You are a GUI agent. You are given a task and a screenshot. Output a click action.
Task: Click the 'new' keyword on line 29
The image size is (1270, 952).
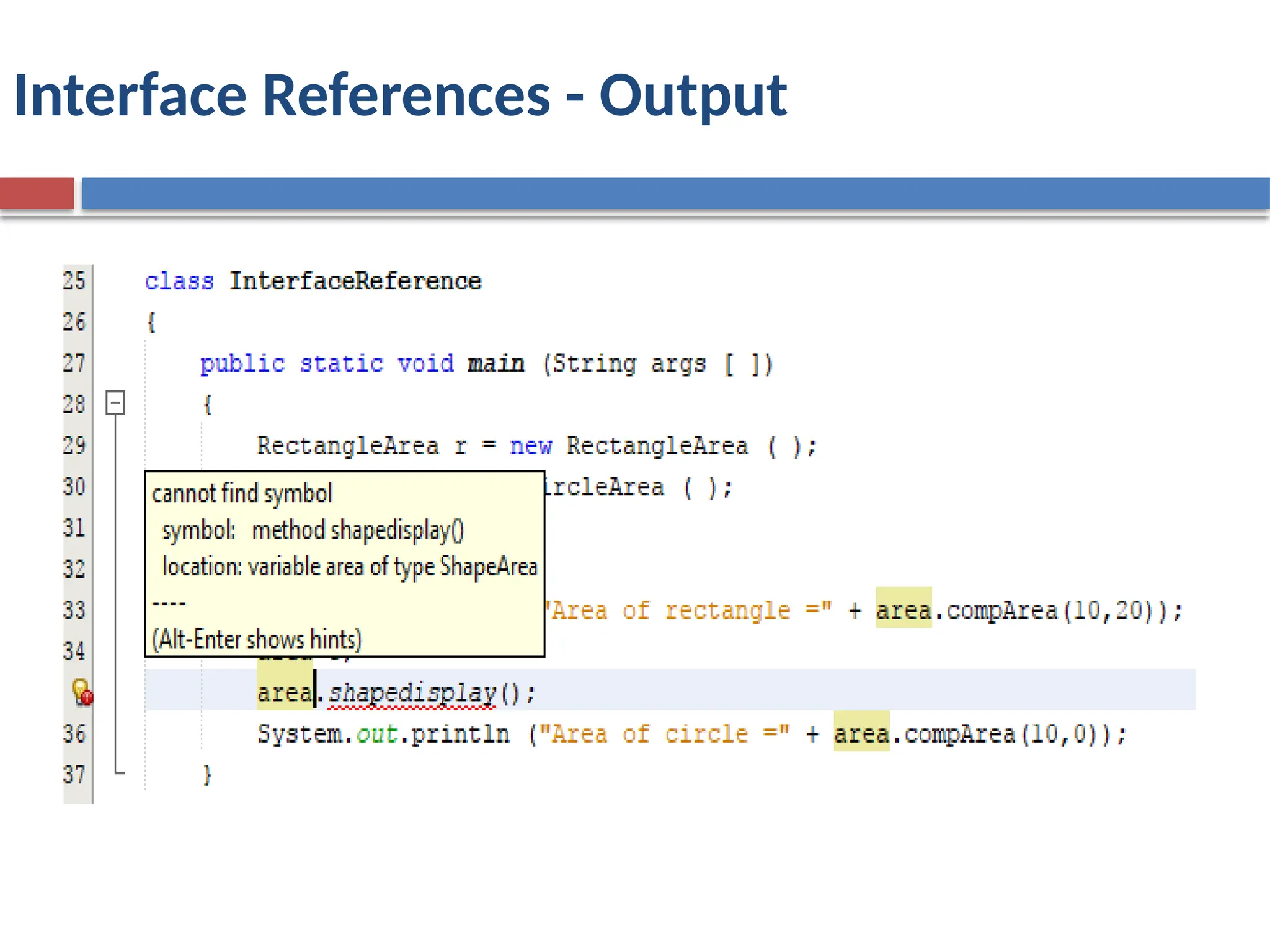pyautogui.click(x=531, y=446)
